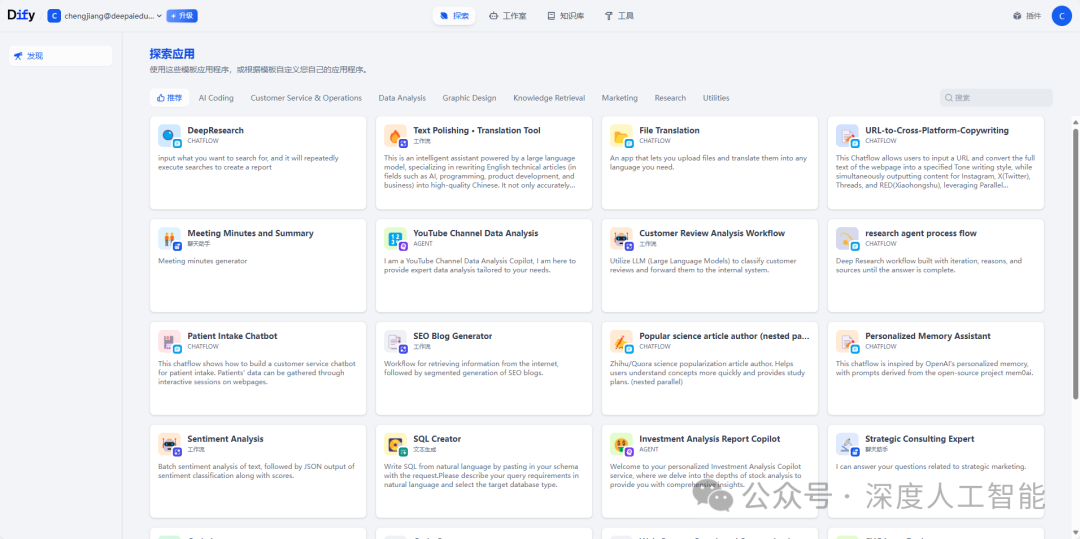The width and height of the screenshot is (1080, 539).
Task: Click Investment Analysis Report Copilot icon
Action: (x=621, y=444)
